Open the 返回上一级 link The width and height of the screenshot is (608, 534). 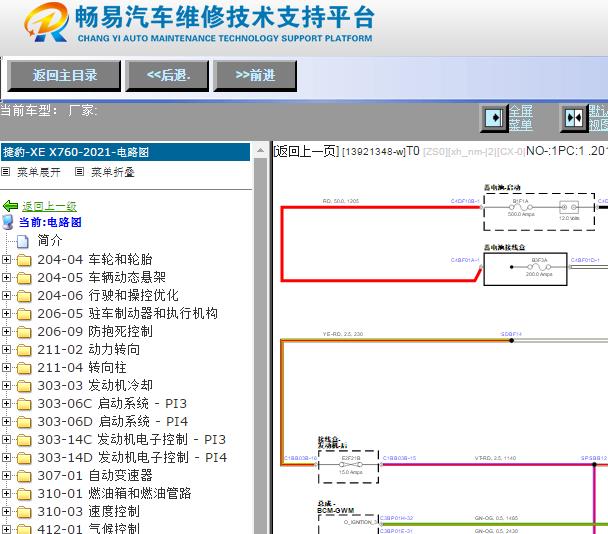click(49, 206)
